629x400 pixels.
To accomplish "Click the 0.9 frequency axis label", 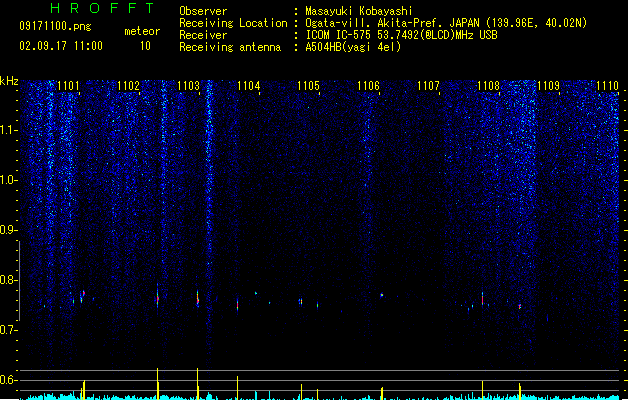I will pos(8,230).
